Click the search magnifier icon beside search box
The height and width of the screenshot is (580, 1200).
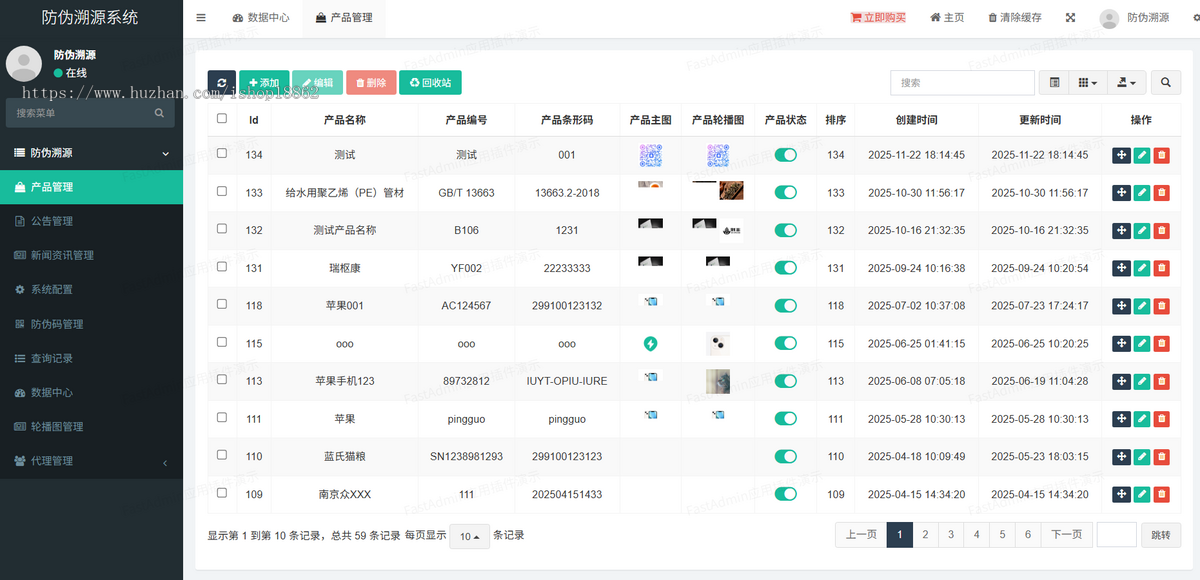pos(1166,83)
